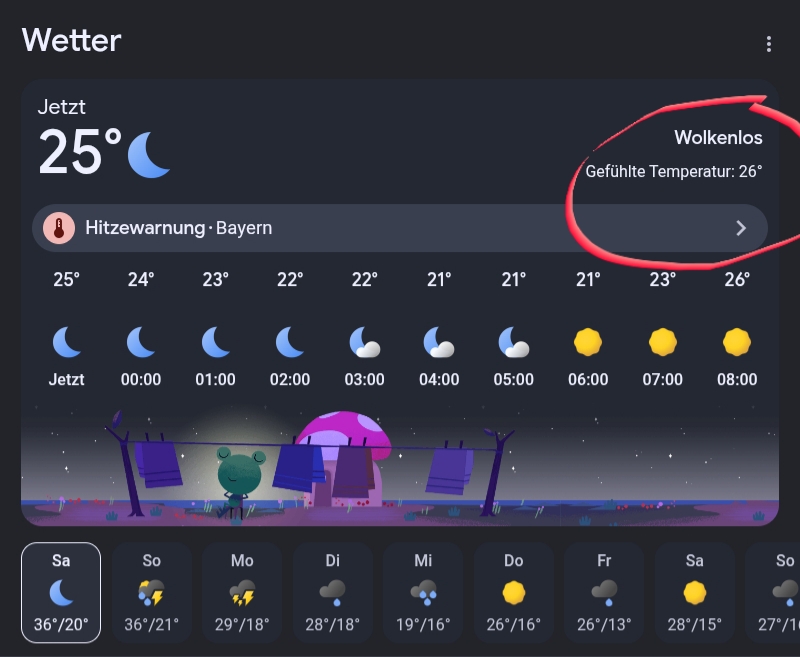
Task: Click the cloudy moon icon above 05:00
Action: pyautogui.click(x=513, y=342)
